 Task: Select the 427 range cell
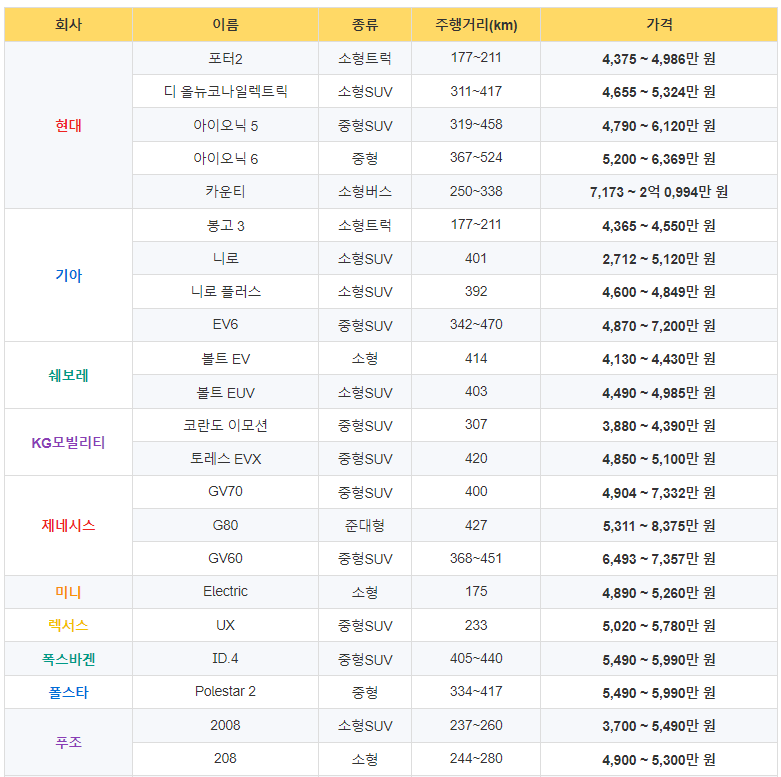click(x=476, y=525)
